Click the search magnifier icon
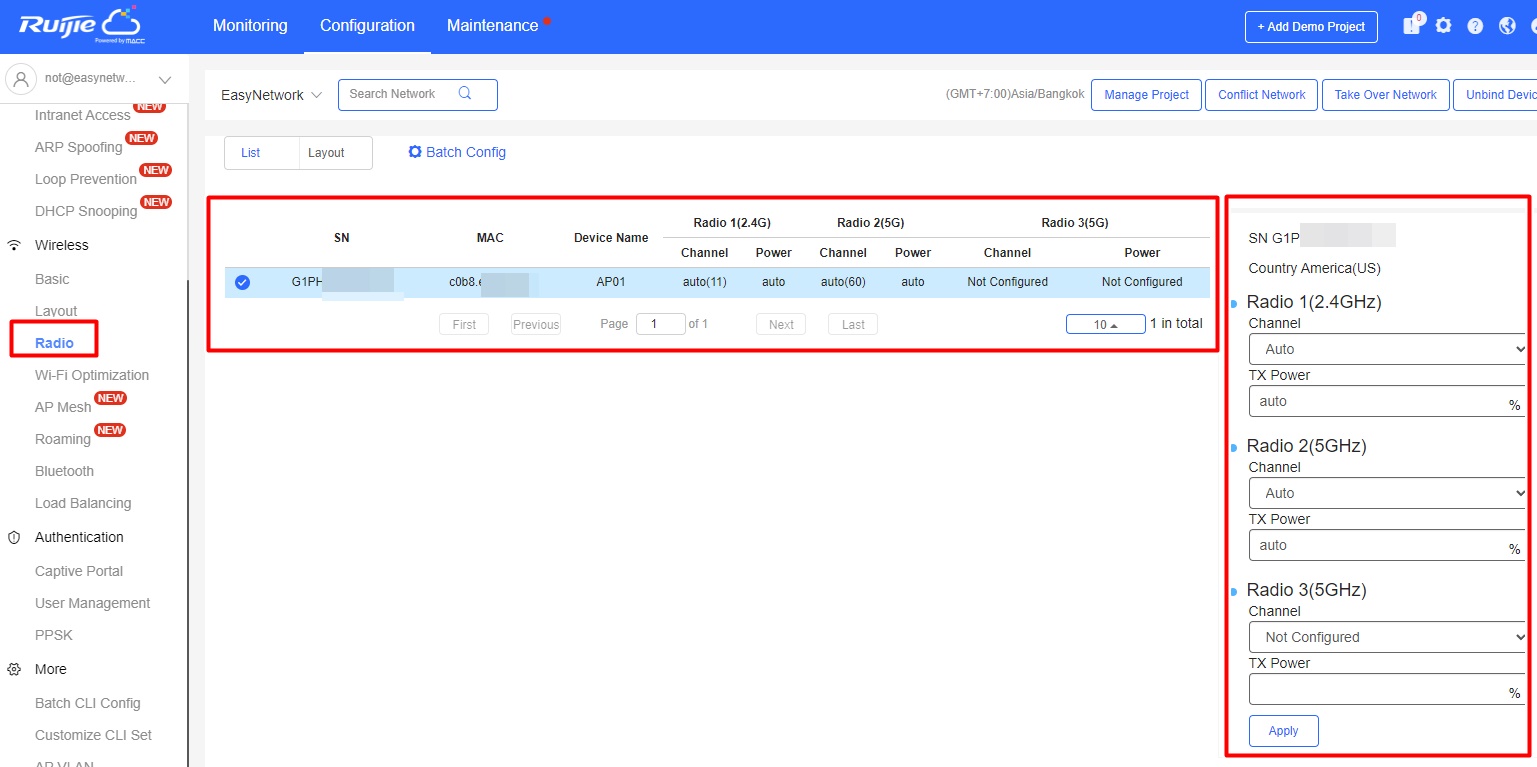This screenshot has width=1537, height=767. coord(465,94)
